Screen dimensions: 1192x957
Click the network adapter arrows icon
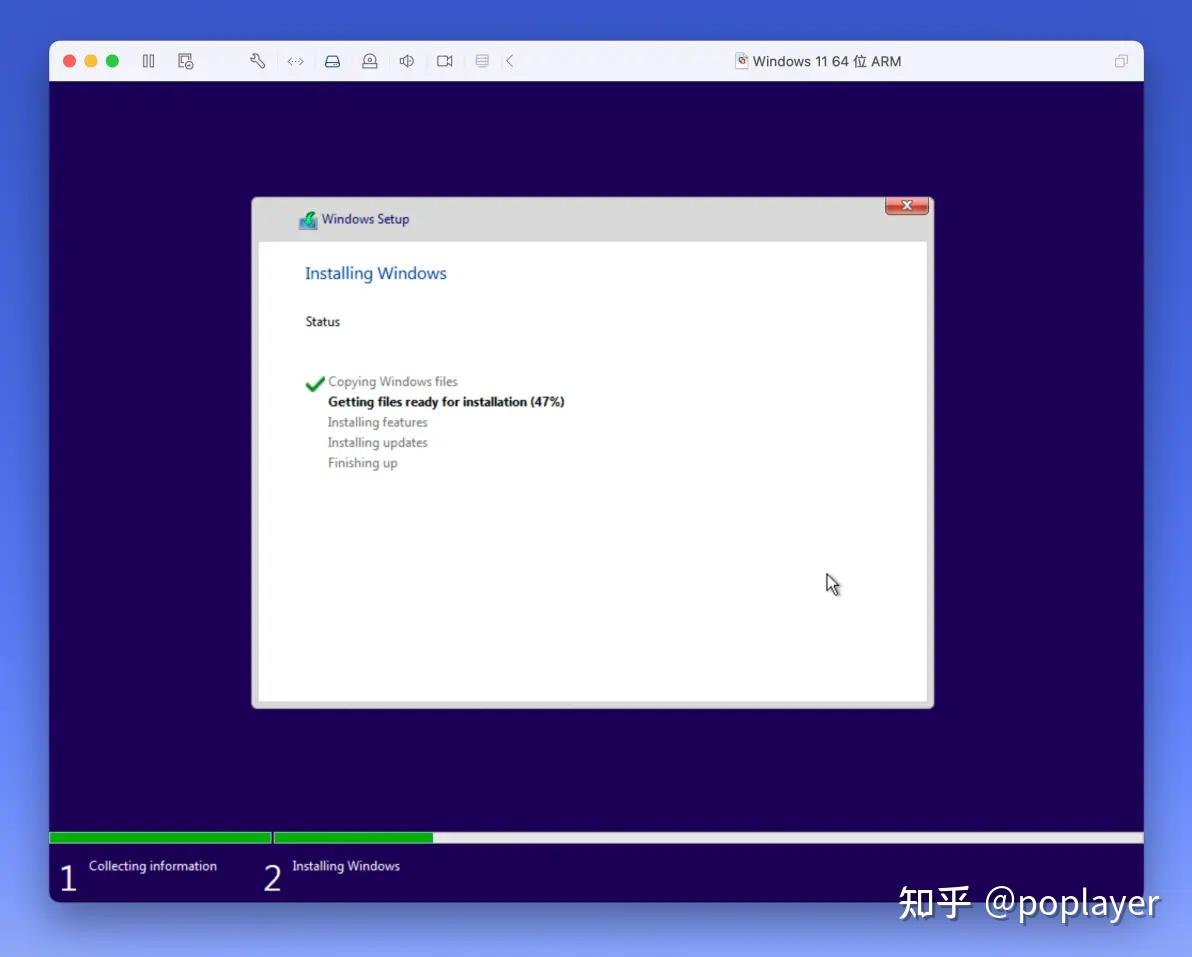(x=296, y=62)
